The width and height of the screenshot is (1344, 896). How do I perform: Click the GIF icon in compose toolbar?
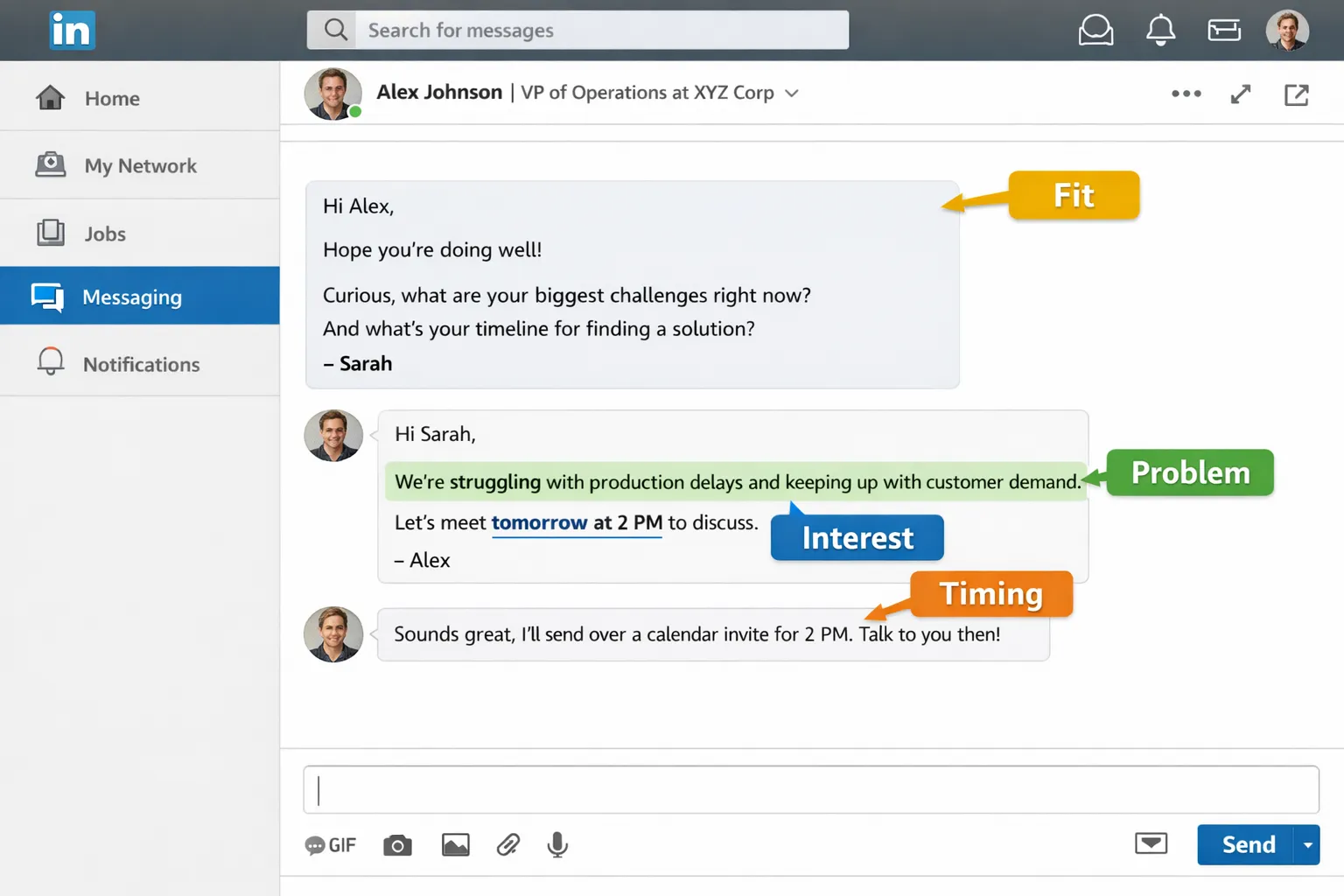coord(330,844)
